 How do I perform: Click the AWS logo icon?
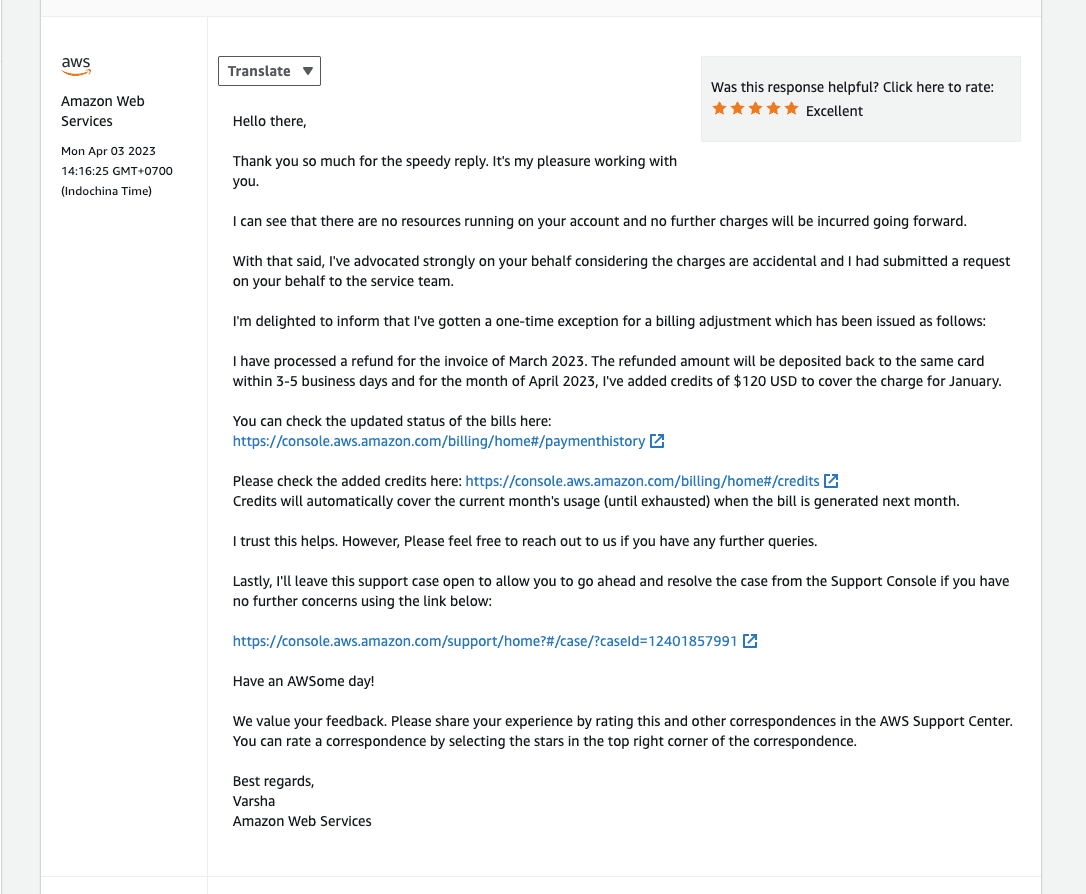76,66
